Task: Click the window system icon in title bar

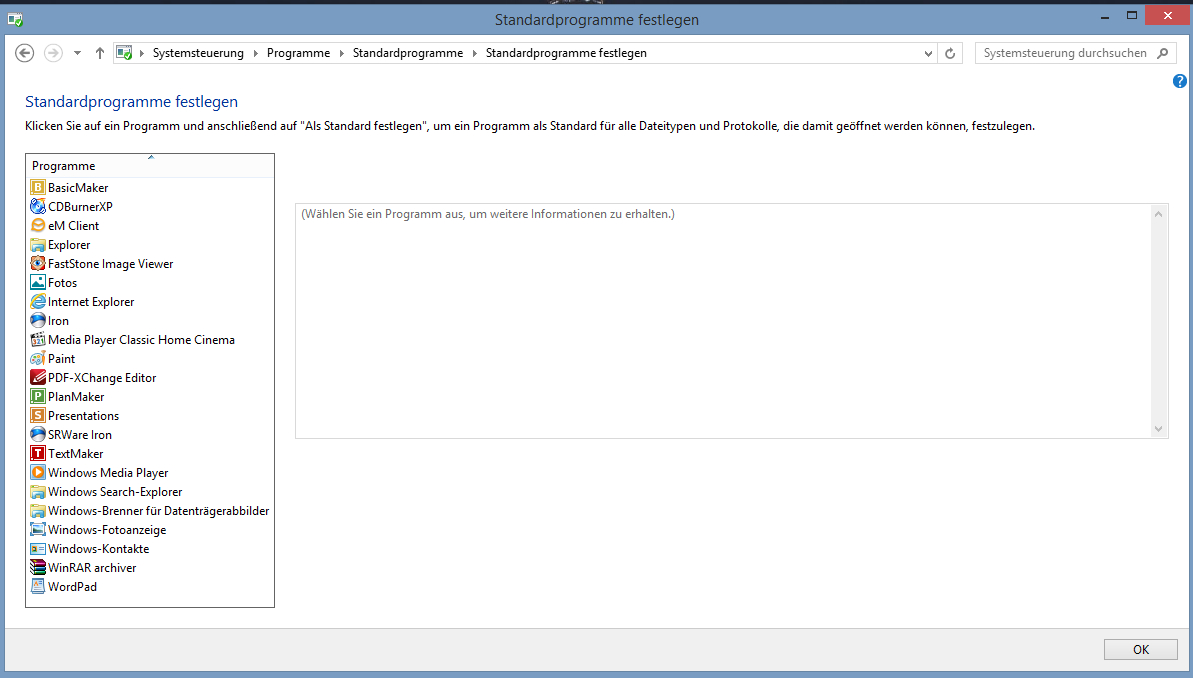Action: tap(15, 19)
